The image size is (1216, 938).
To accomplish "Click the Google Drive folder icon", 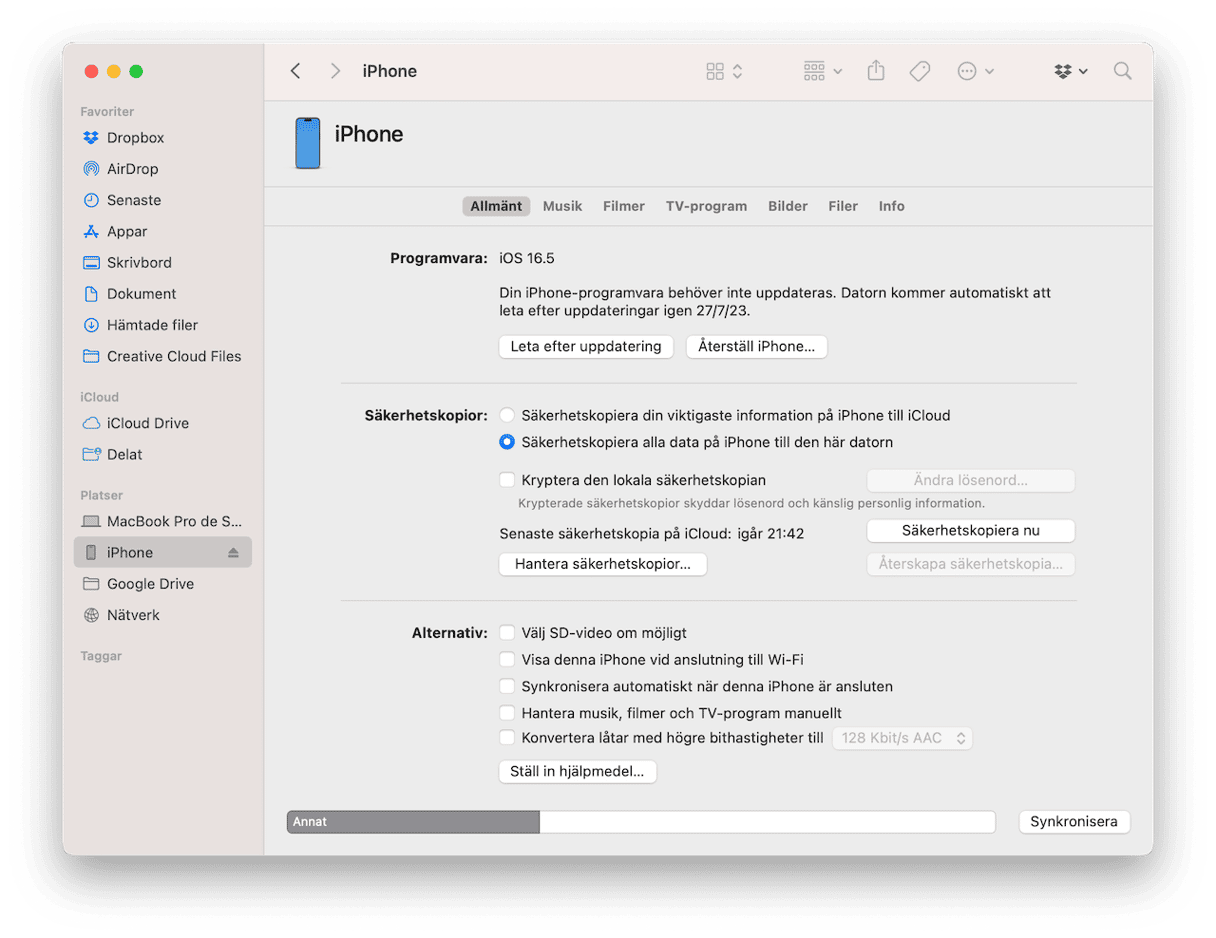I will pos(91,584).
